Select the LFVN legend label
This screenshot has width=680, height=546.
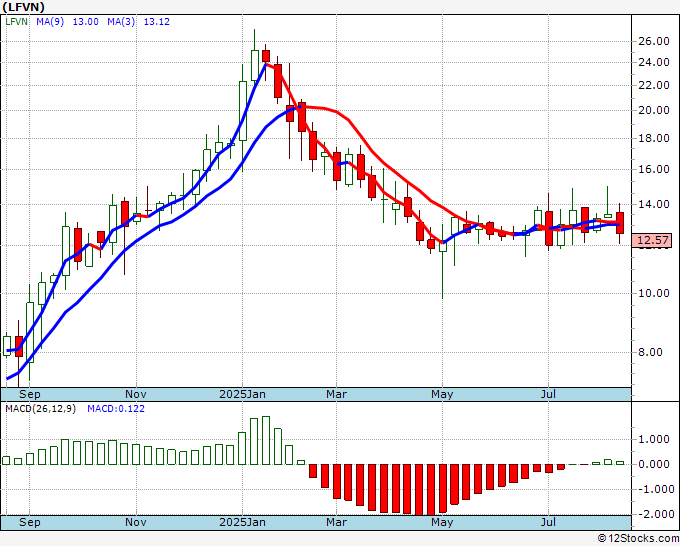tap(17, 22)
